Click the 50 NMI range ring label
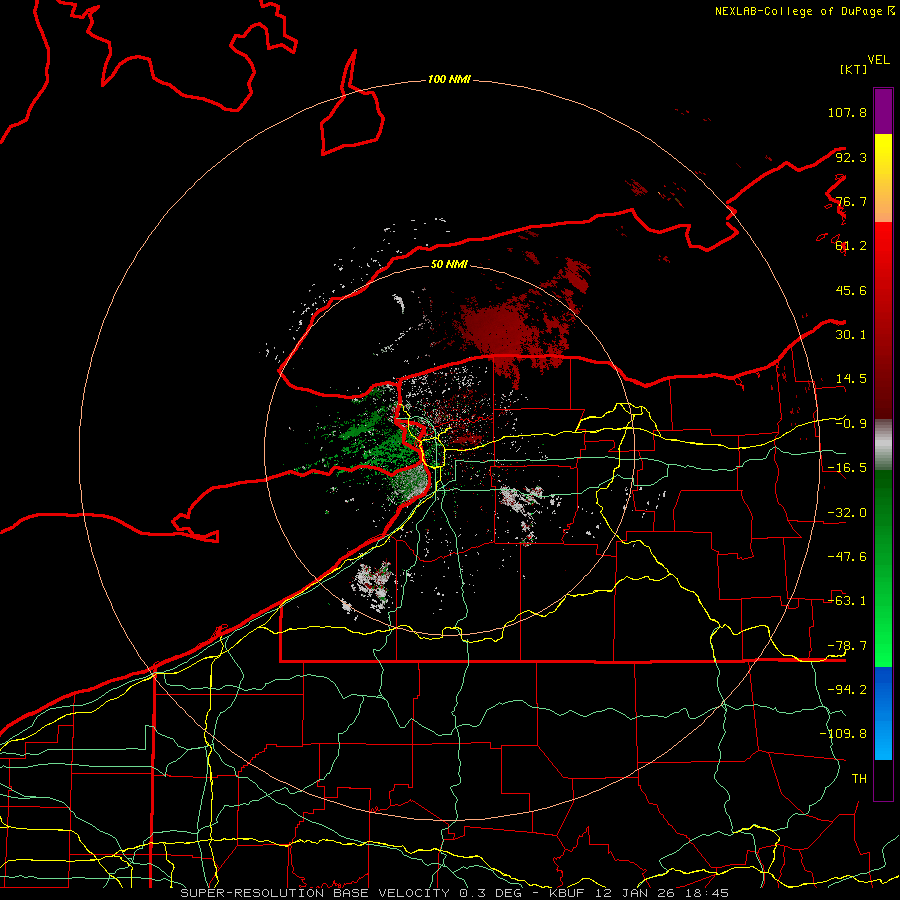This screenshot has height=900, width=900. coord(449,264)
